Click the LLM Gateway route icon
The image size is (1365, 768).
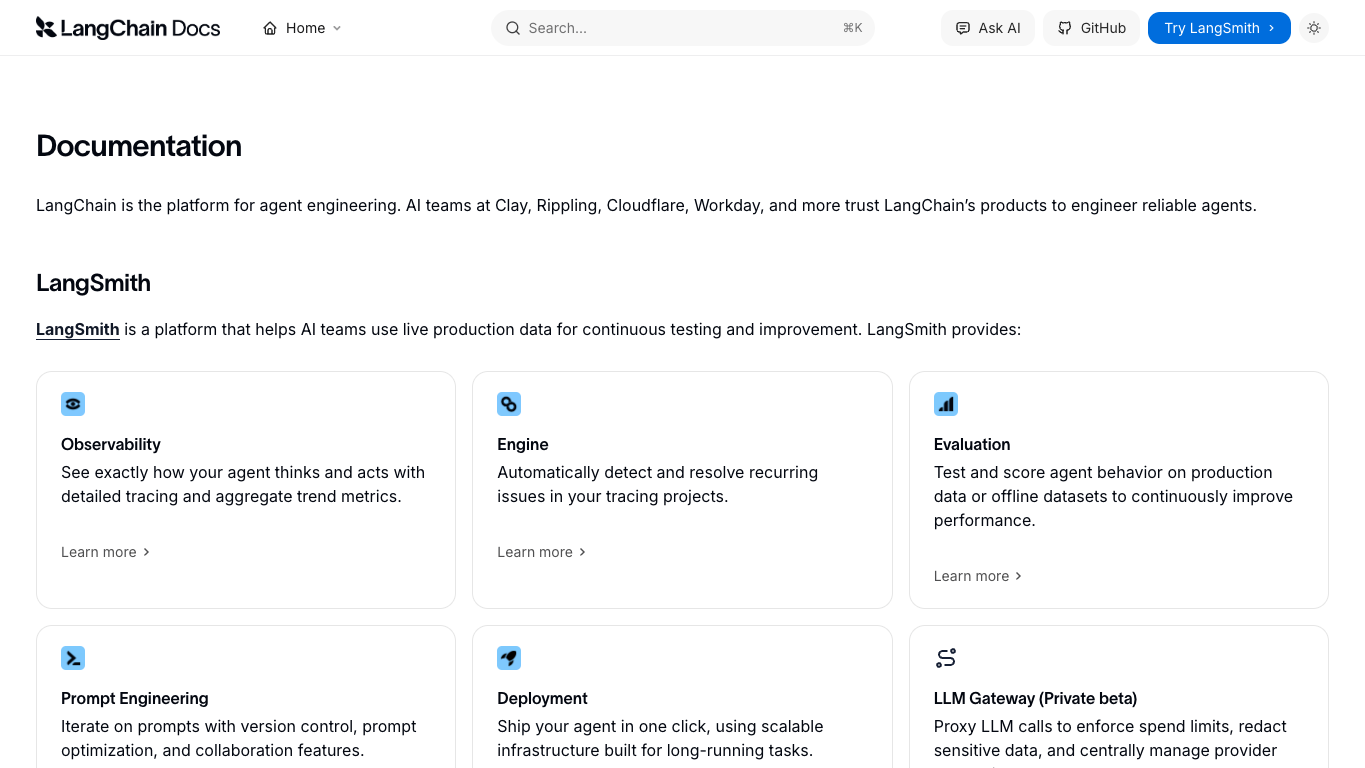coord(946,658)
